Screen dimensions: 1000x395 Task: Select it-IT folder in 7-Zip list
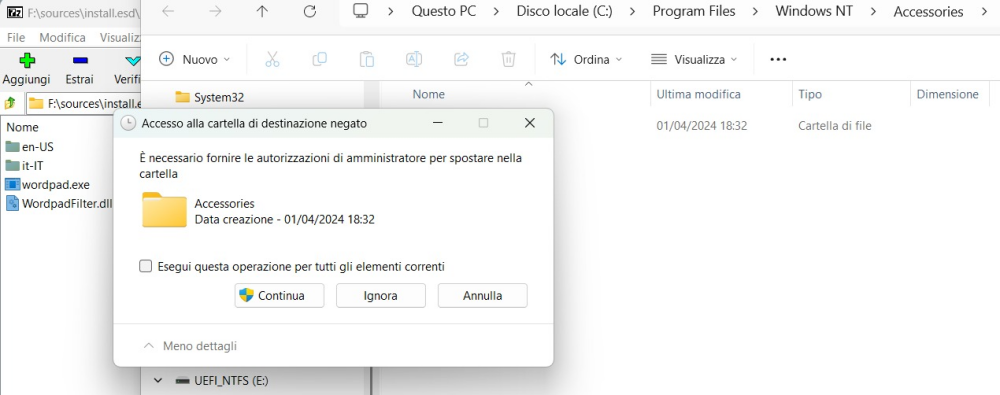coord(33,165)
